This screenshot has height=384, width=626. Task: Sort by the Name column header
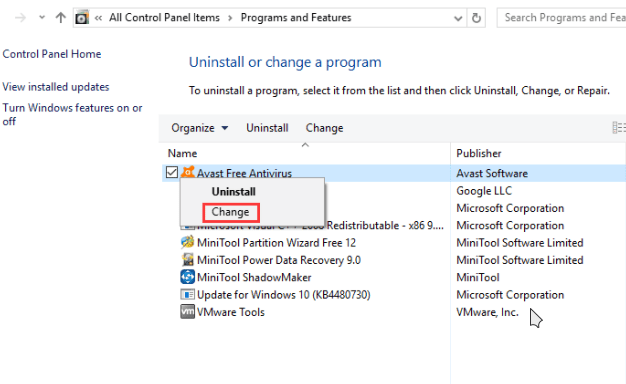tap(182, 154)
